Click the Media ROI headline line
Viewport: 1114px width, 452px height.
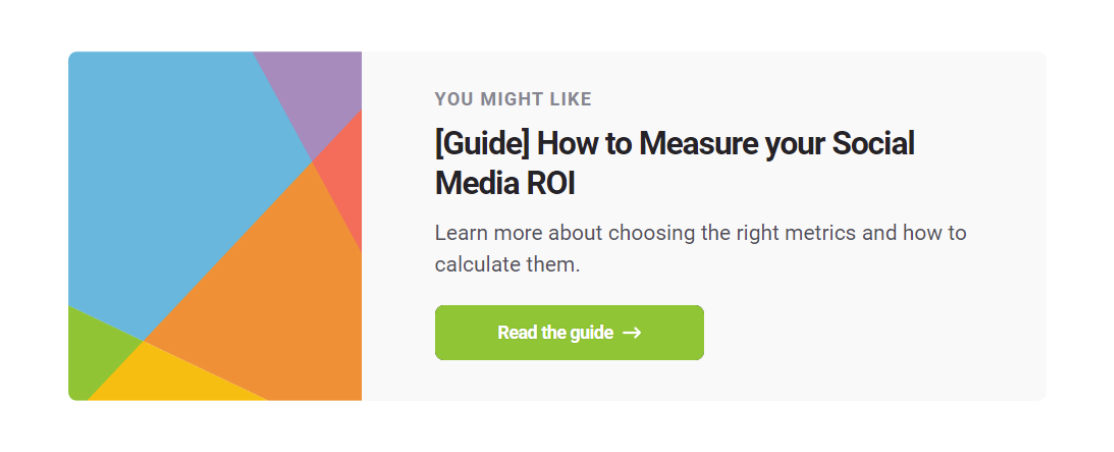(x=504, y=185)
